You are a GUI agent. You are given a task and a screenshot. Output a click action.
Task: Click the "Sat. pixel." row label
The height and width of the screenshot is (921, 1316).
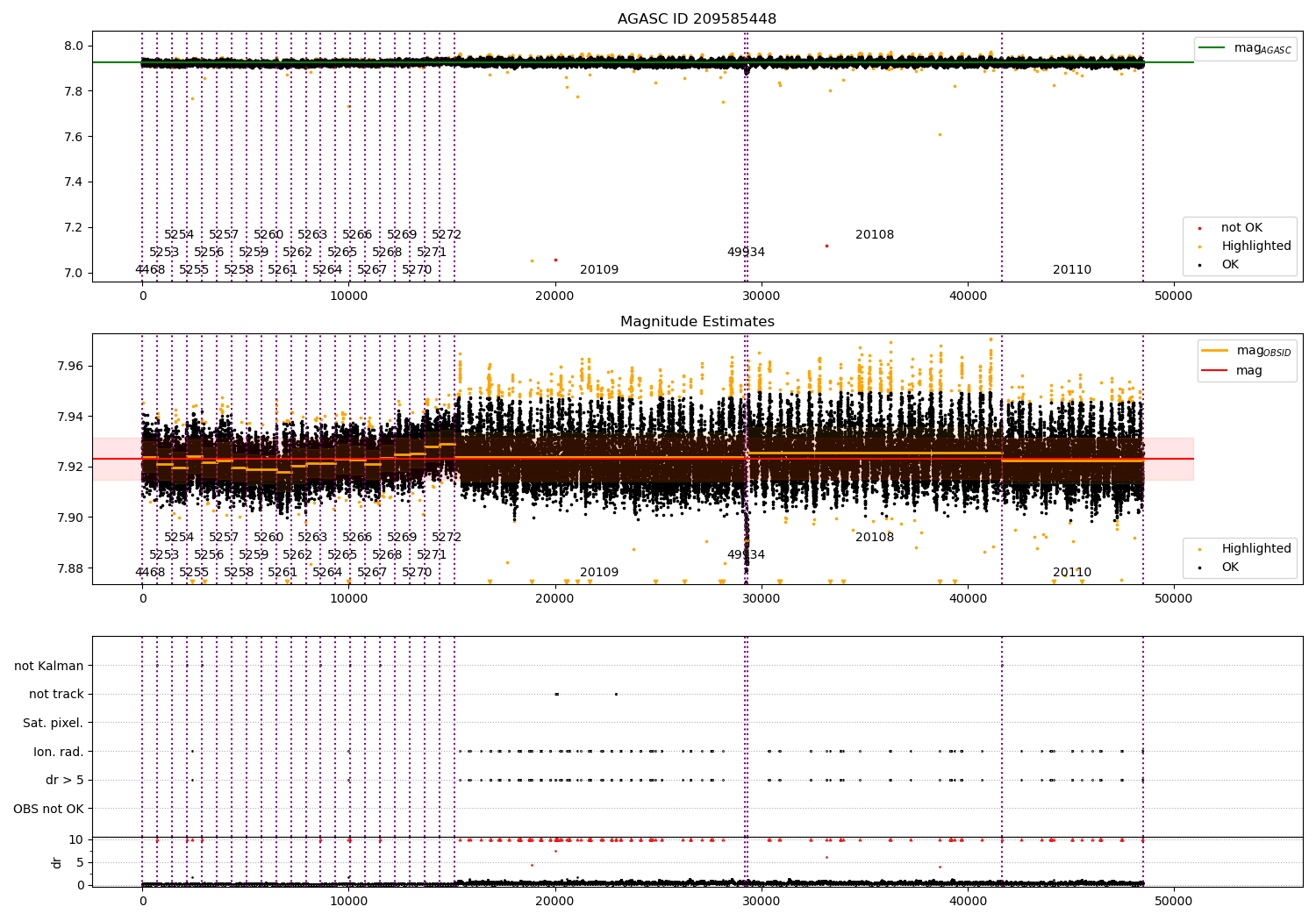53,723
